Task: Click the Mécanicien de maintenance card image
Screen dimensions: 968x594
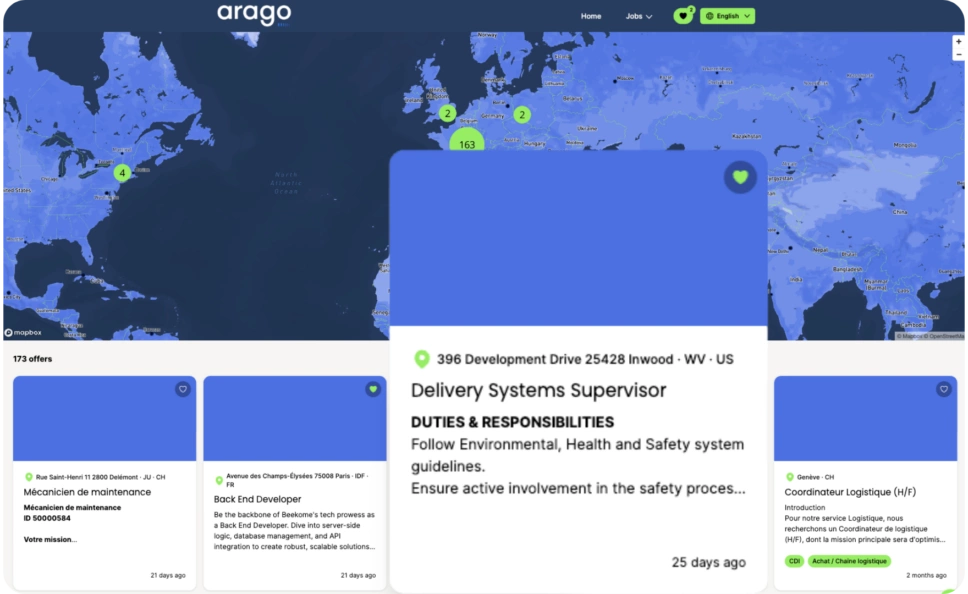Action: 104,419
